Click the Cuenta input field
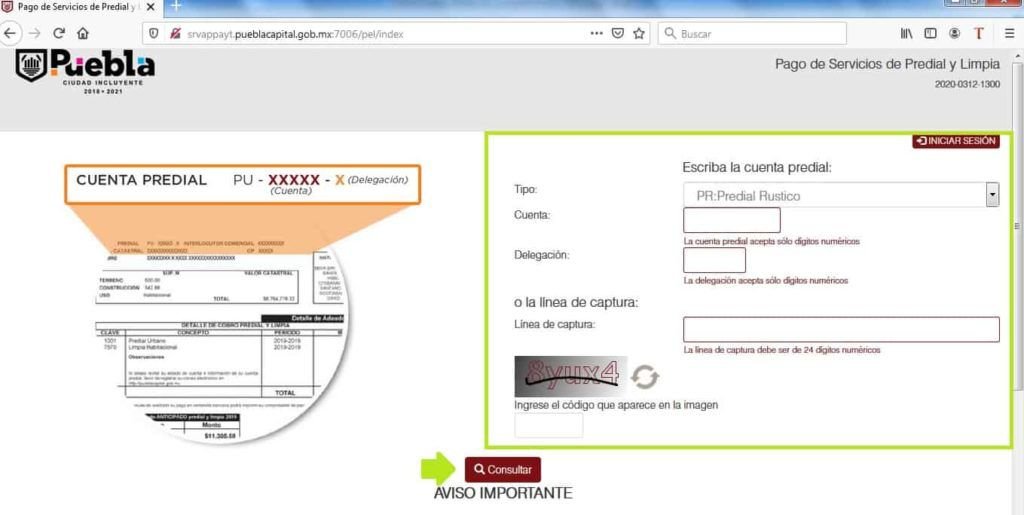The height and width of the screenshot is (515, 1024). 731,220
